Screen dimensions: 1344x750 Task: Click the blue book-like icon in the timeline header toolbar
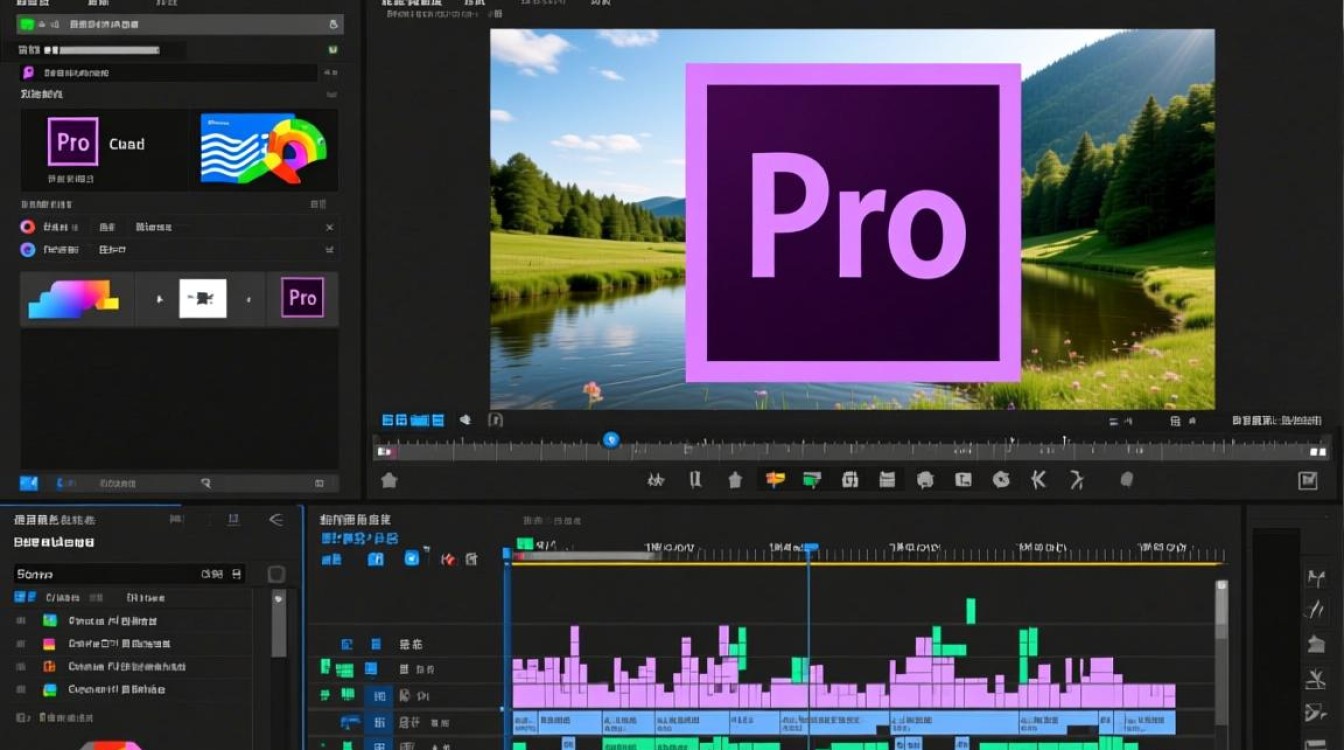pos(375,559)
